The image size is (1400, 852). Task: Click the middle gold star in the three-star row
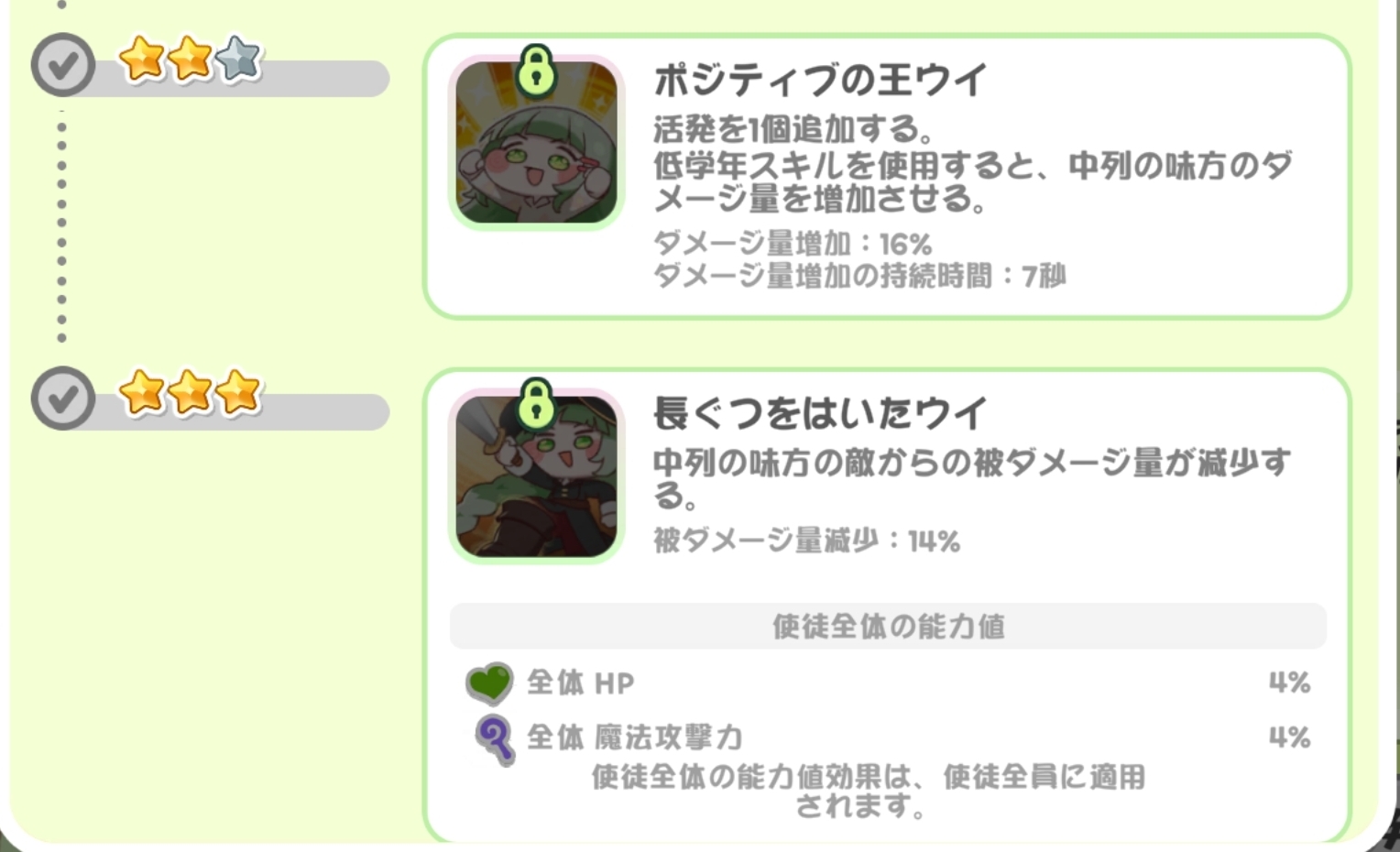pos(191,393)
